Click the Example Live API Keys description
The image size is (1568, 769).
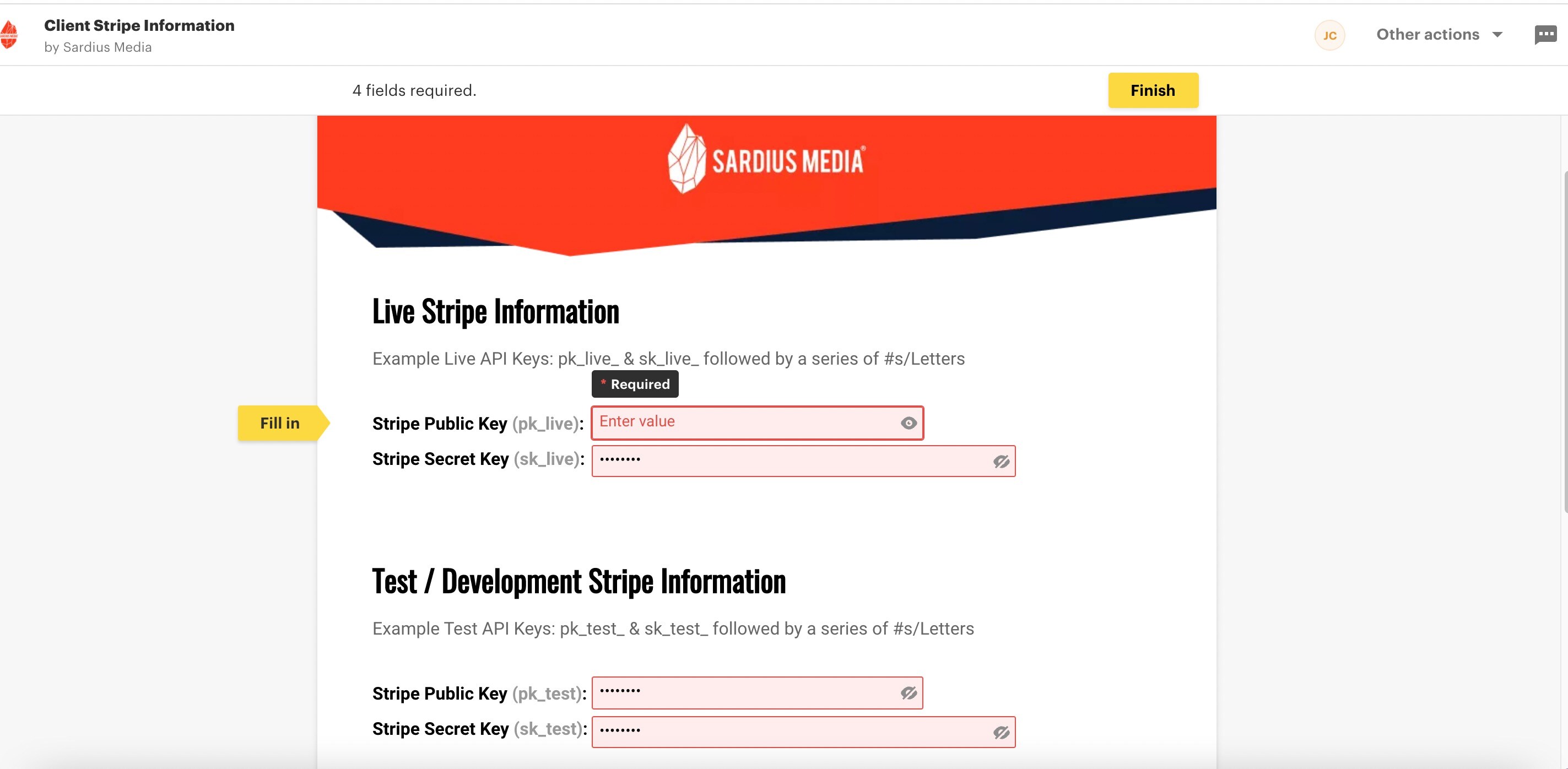(x=668, y=359)
